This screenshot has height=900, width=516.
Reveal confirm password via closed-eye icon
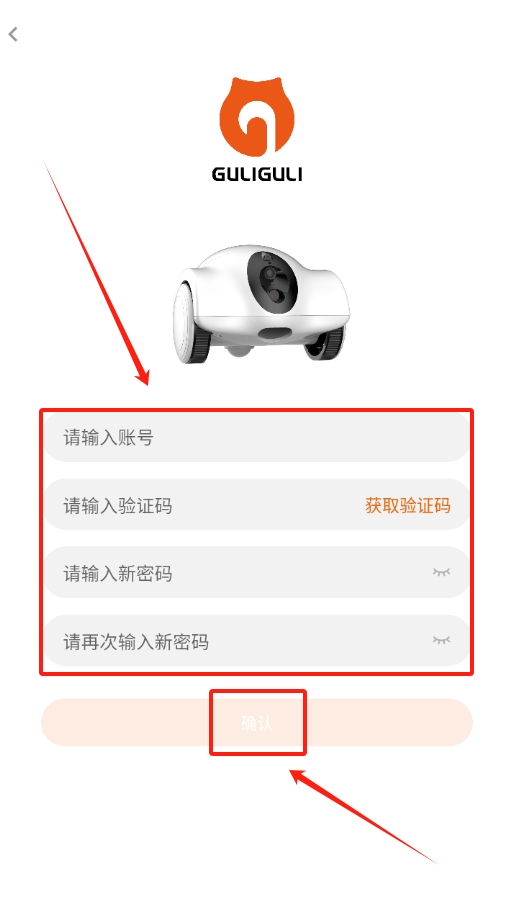(x=441, y=640)
